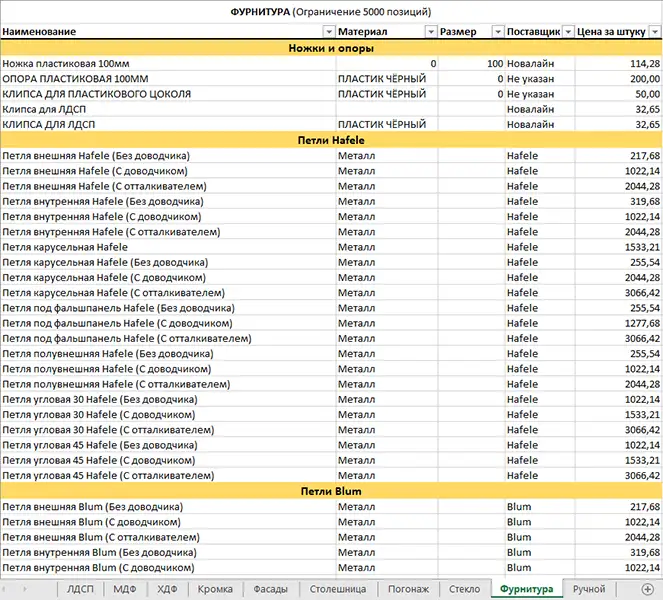
Task: Select the Петли Hafele section header row
Action: pyautogui.click(x=331, y=140)
